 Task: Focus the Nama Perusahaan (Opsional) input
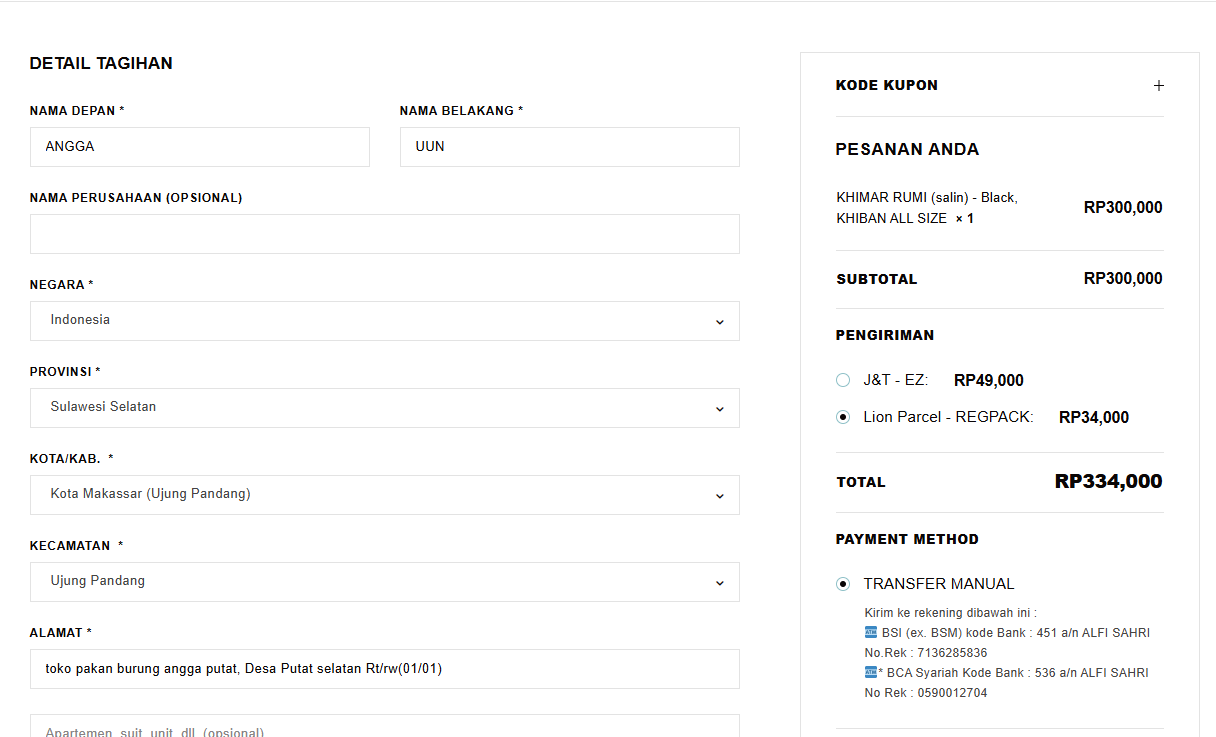384,234
